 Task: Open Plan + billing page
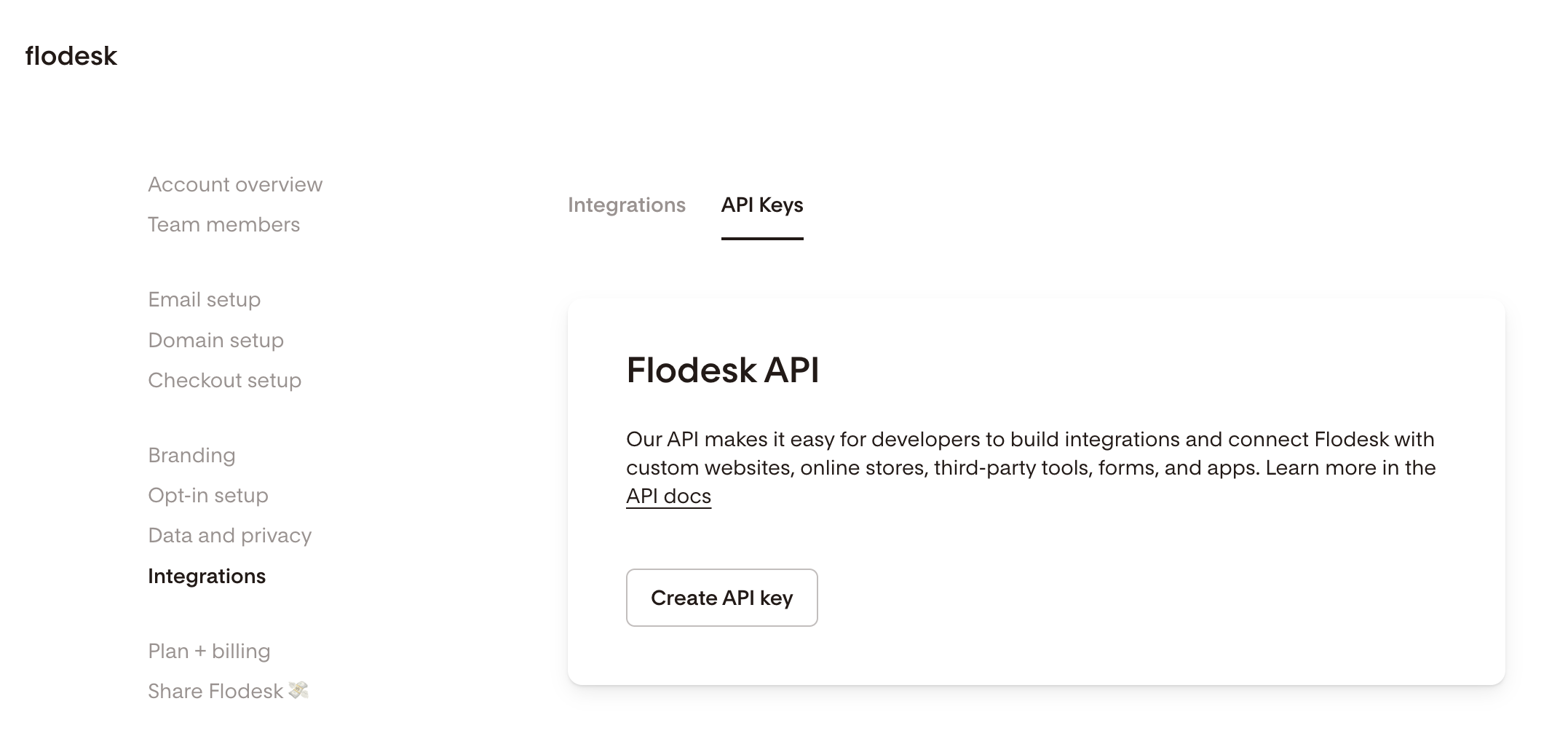[209, 652]
